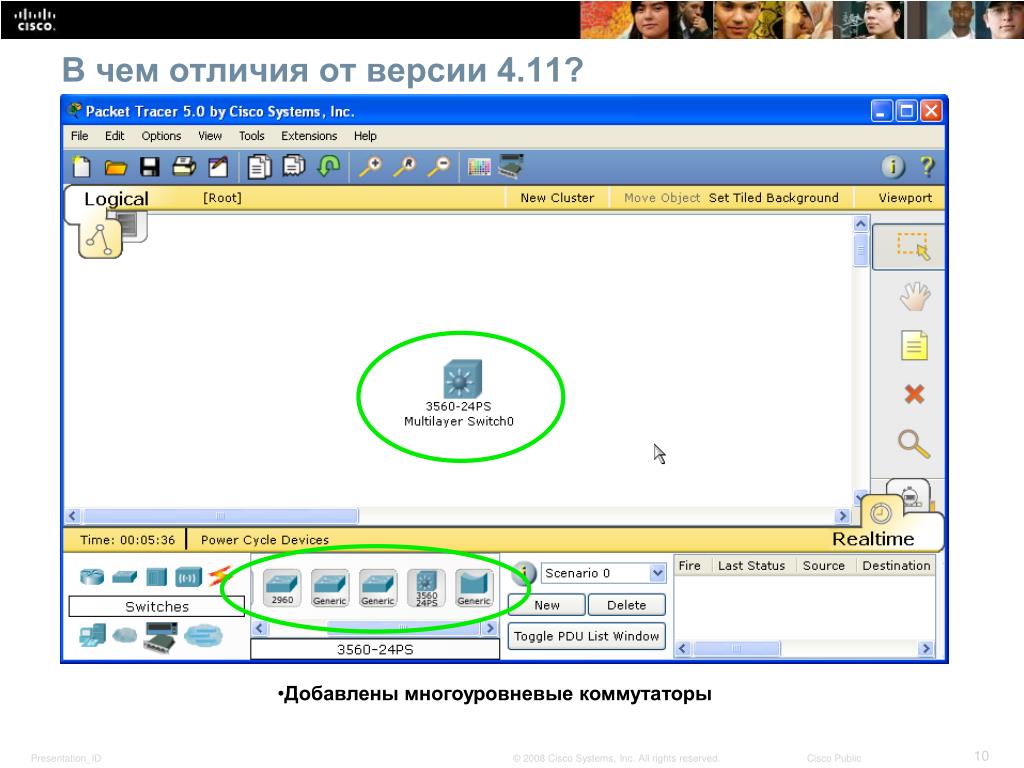Click the [Root] navigation label

coord(222,198)
